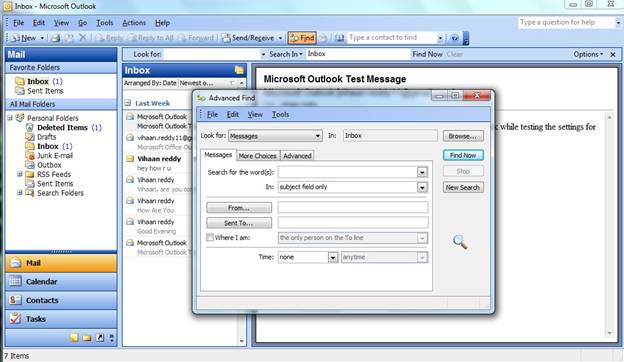This screenshot has height=362, width=624.
Task: Click the Type a contact to find box
Action: click(x=392, y=38)
